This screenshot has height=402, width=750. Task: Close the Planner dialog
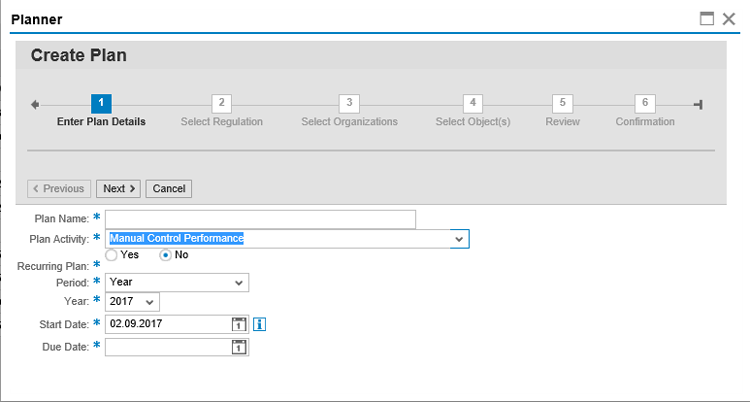730,18
